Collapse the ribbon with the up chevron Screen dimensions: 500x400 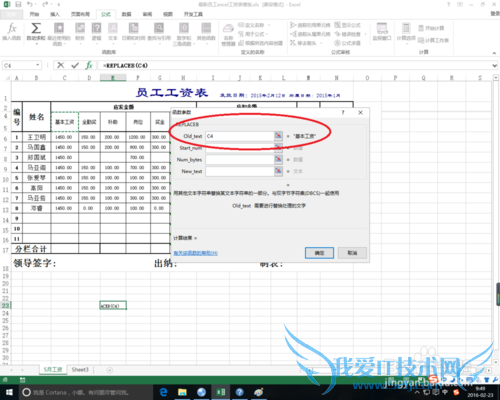point(494,53)
